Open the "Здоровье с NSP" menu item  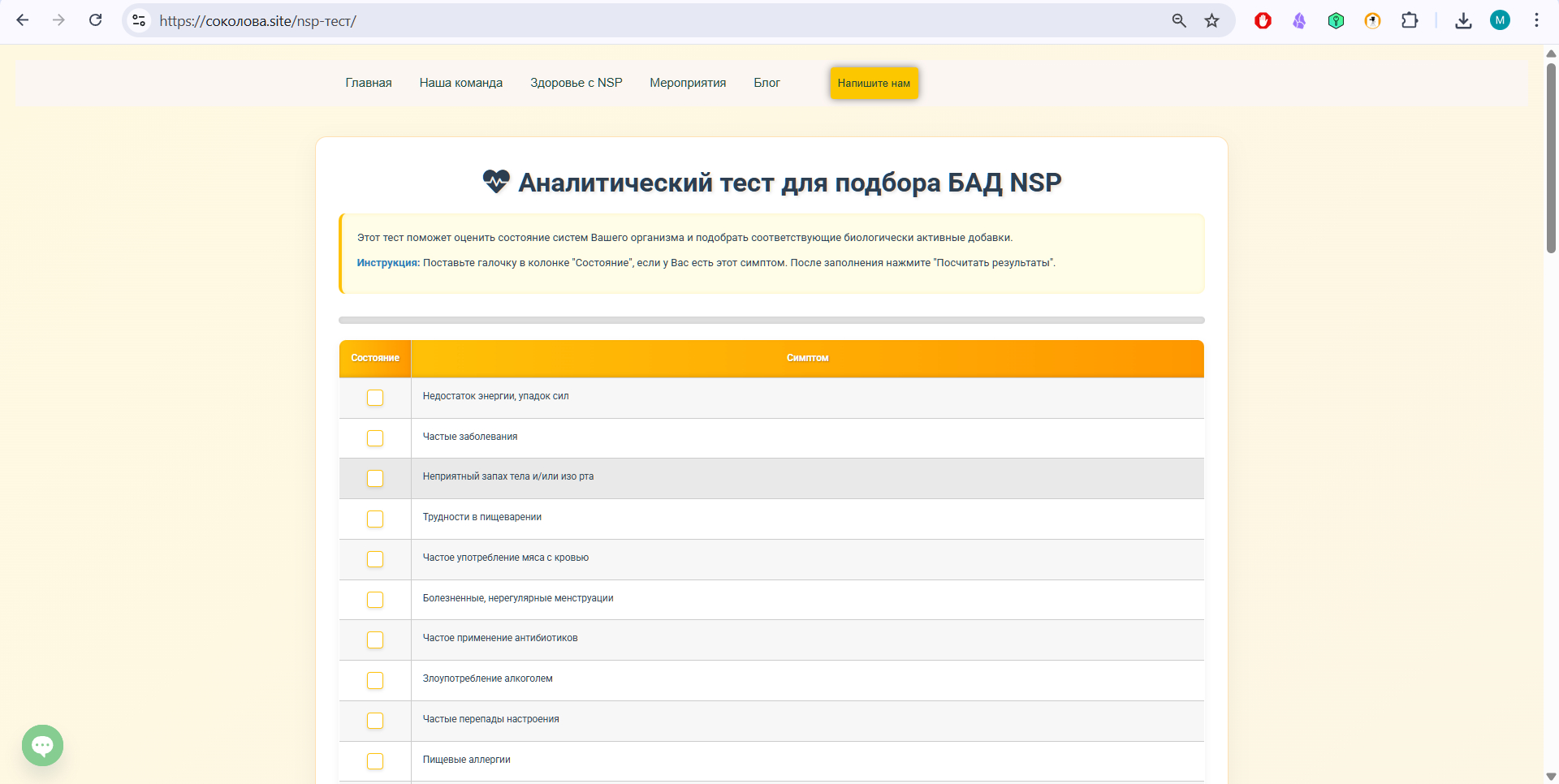[x=576, y=83]
